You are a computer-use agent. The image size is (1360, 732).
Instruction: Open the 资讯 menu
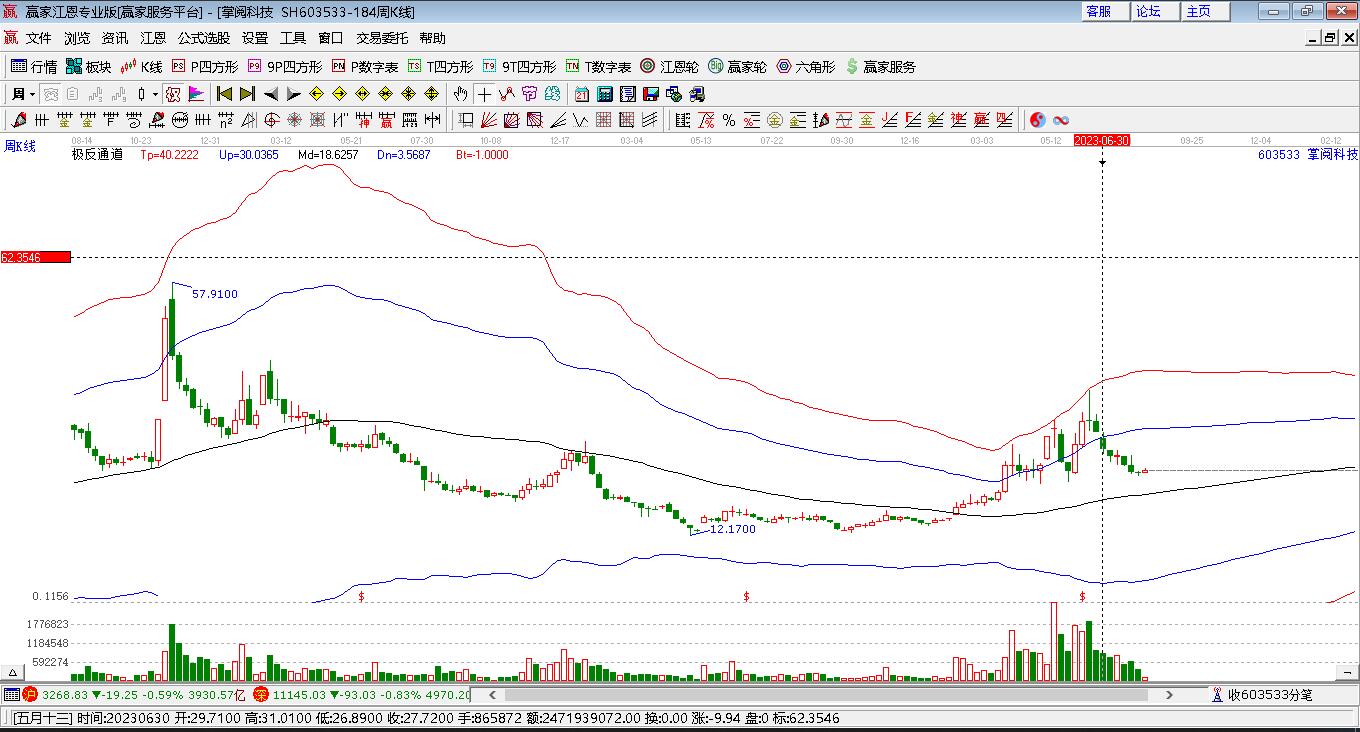click(x=115, y=38)
